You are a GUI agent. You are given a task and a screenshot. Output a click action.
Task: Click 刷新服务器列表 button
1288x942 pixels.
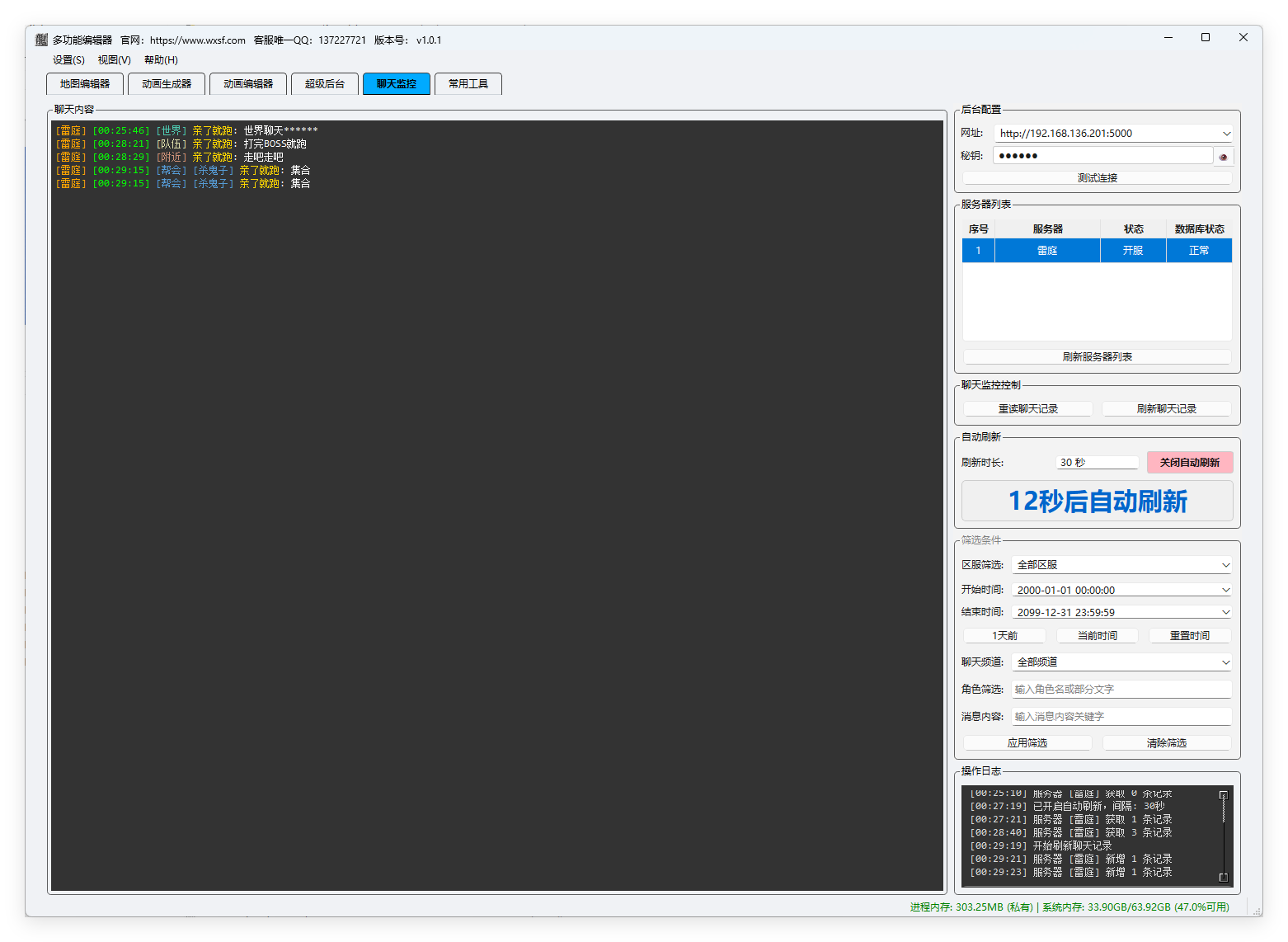coord(1097,357)
